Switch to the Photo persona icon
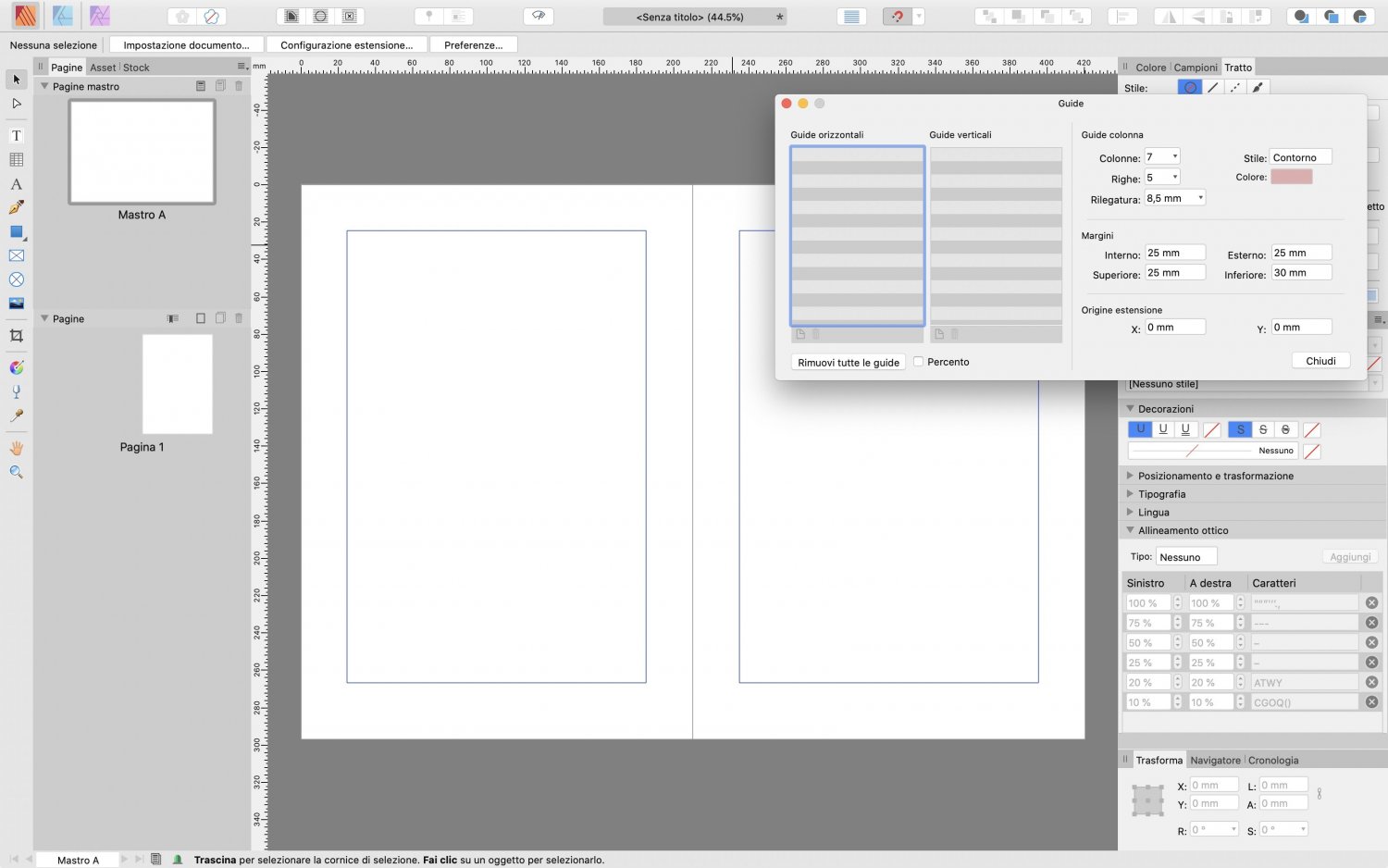1388x868 pixels. (x=99, y=16)
